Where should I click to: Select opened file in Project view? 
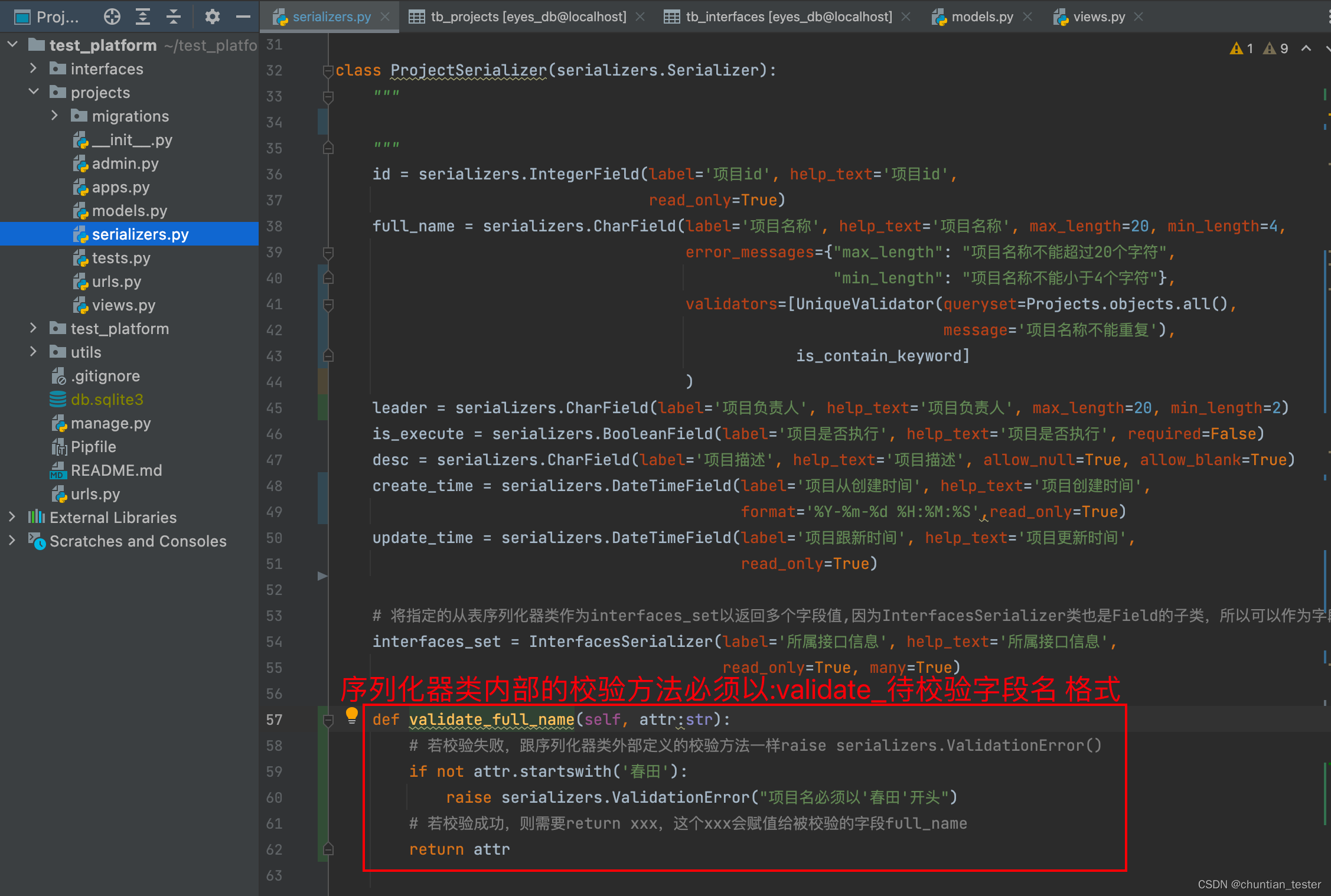[x=112, y=16]
